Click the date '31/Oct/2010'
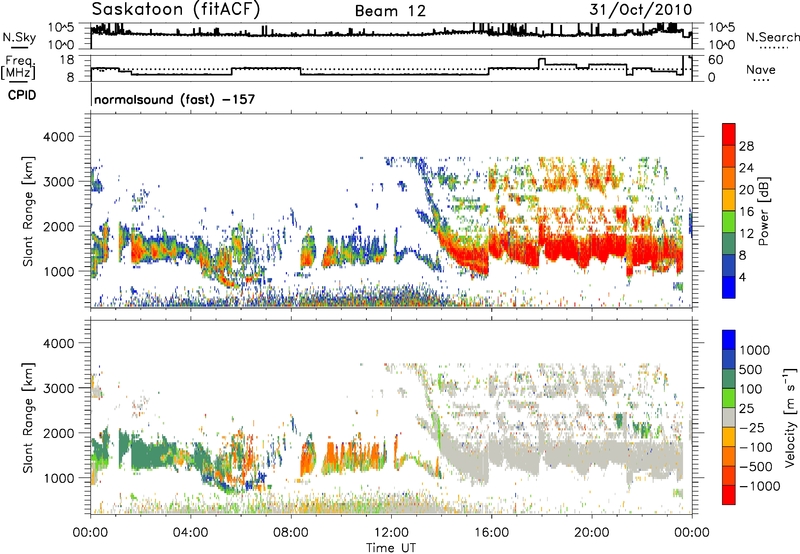Screen dimensions: 800x554 [x=641, y=9]
